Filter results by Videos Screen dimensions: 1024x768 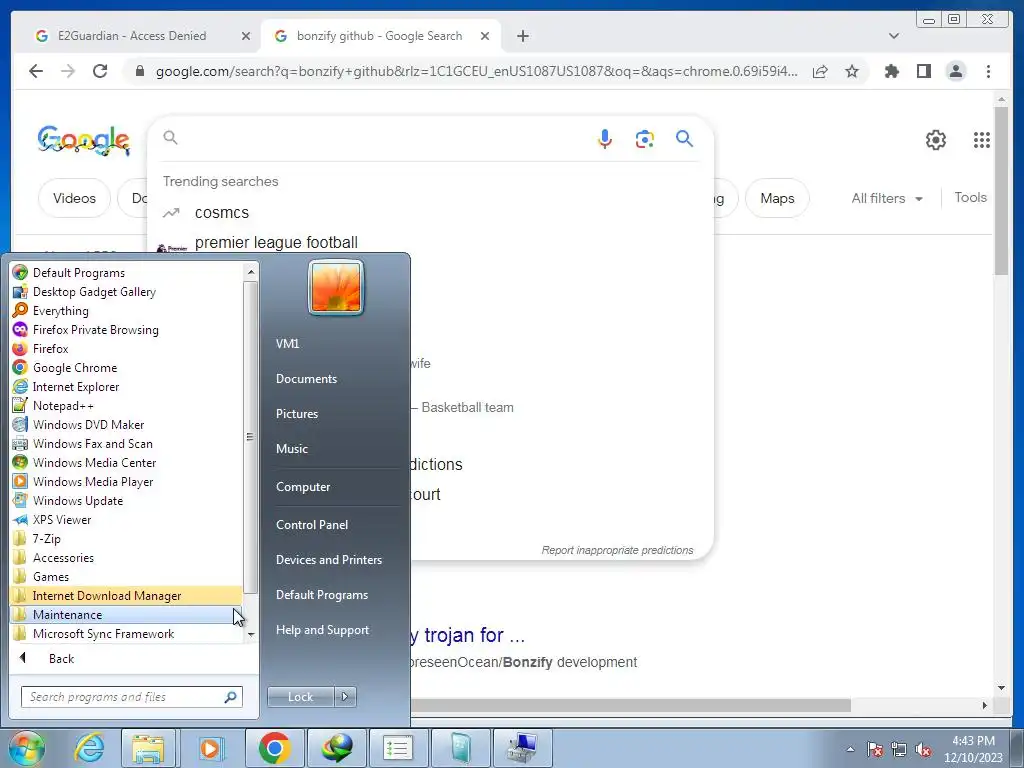point(74,198)
